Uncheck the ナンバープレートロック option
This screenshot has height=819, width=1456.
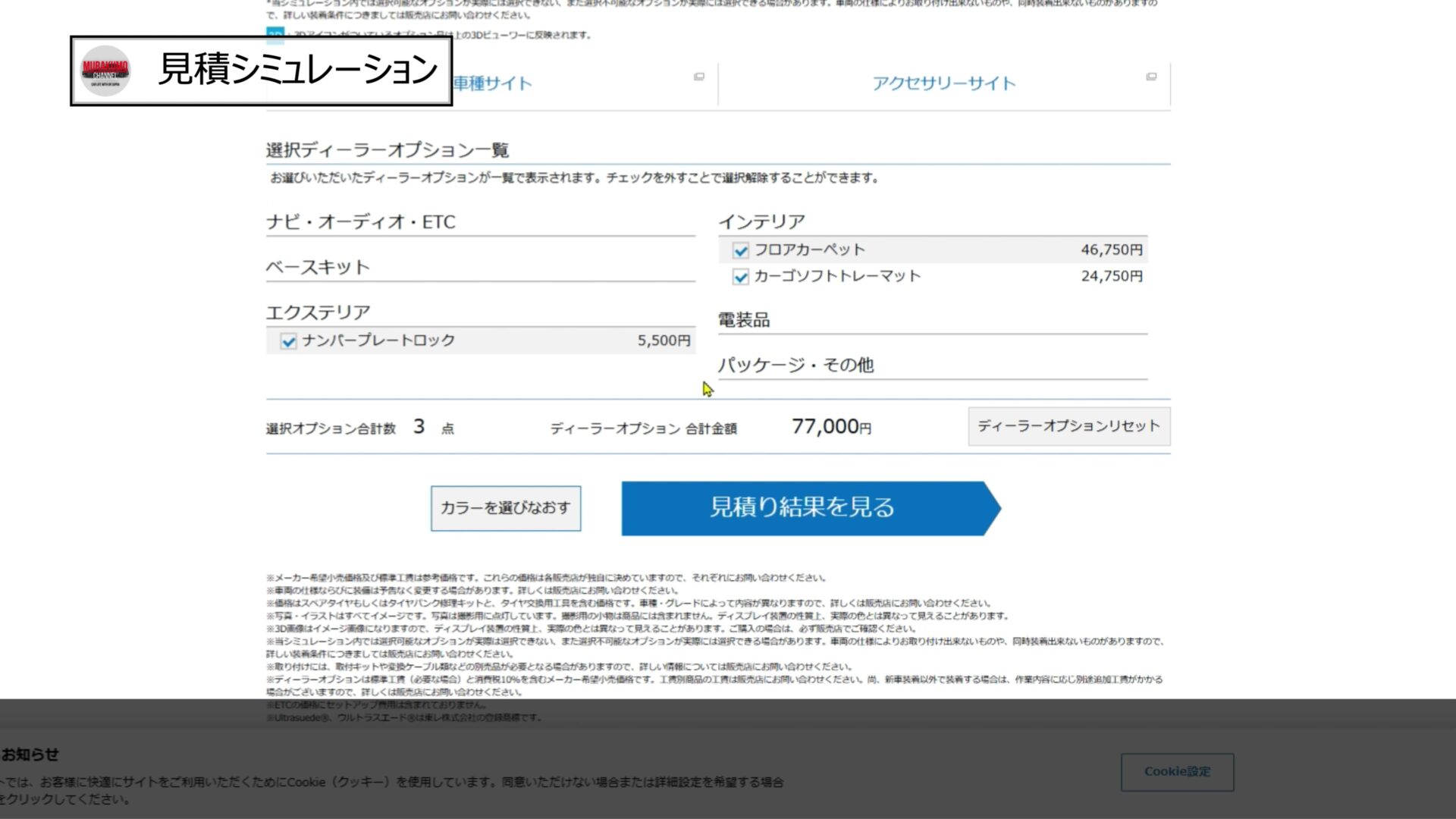[288, 341]
